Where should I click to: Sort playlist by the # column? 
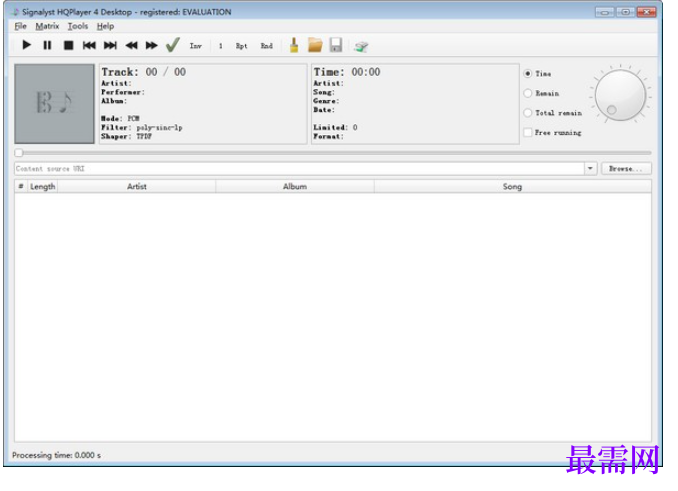pyautogui.click(x=21, y=186)
